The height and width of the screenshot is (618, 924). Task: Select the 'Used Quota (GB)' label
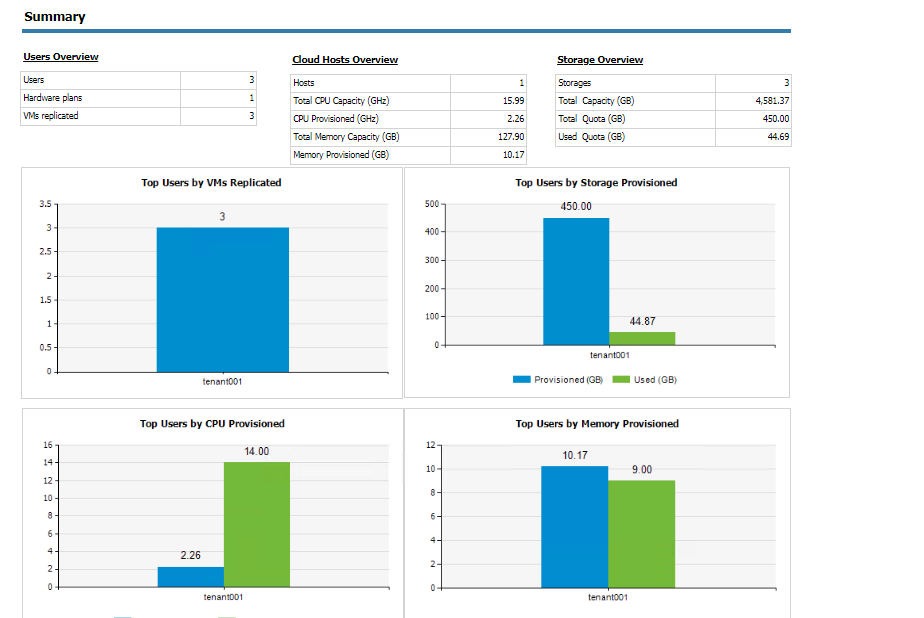592,137
